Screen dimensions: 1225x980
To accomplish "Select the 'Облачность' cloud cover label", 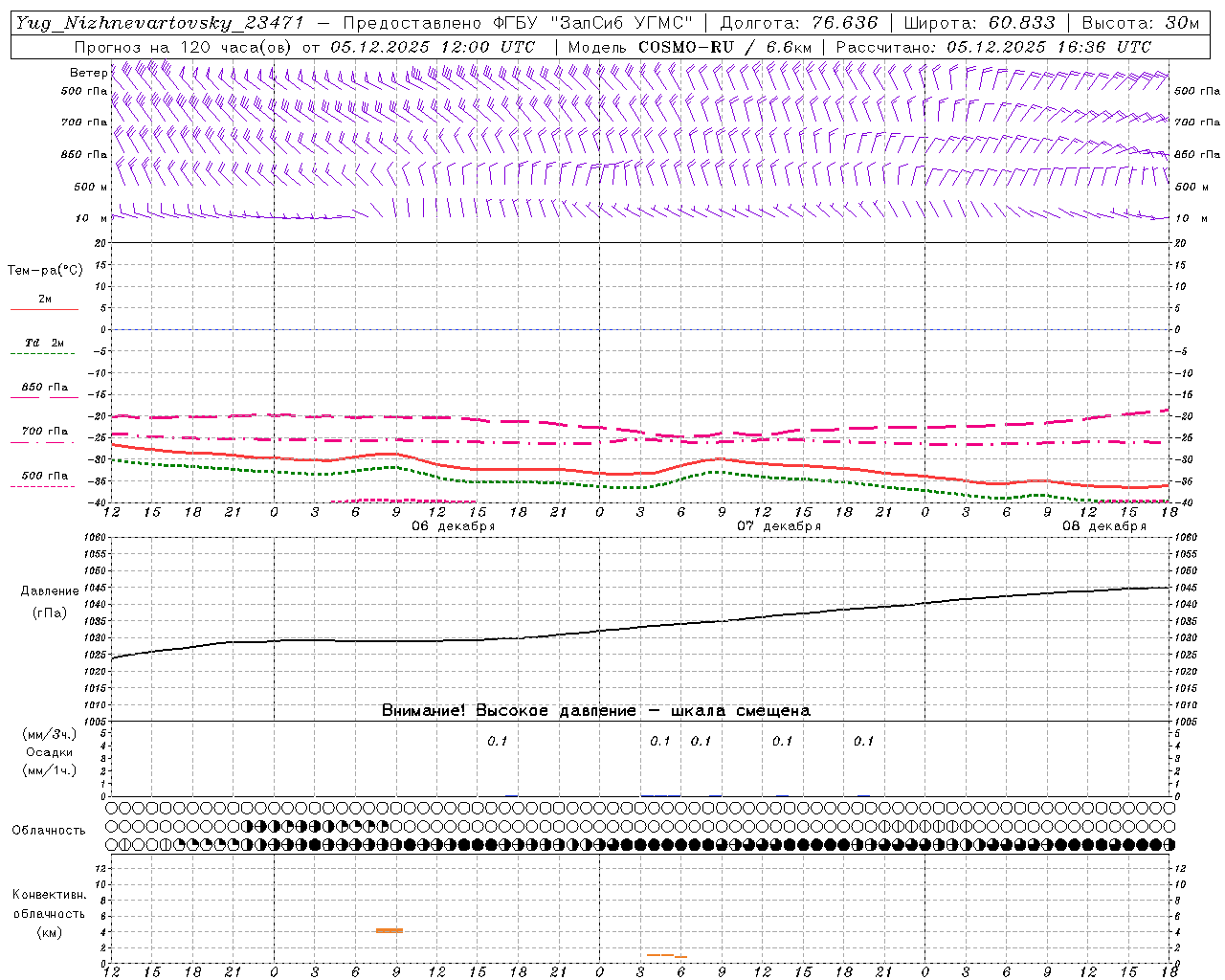I will 49,830.
